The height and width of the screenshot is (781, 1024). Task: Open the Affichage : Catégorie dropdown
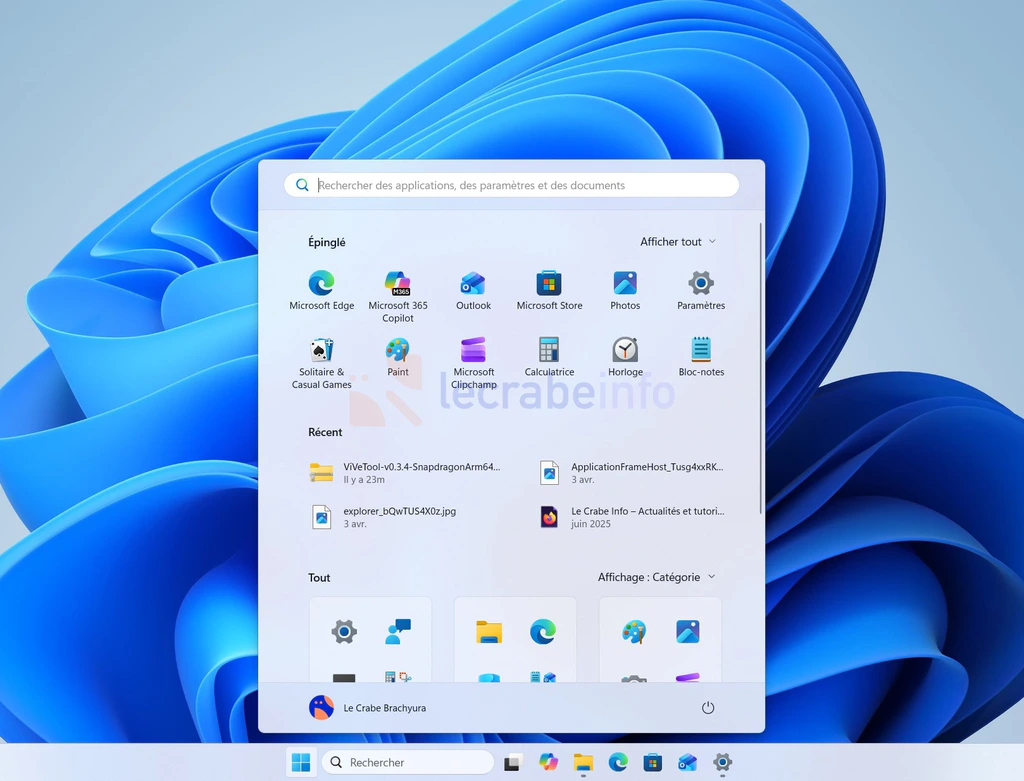(x=656, y=577)
